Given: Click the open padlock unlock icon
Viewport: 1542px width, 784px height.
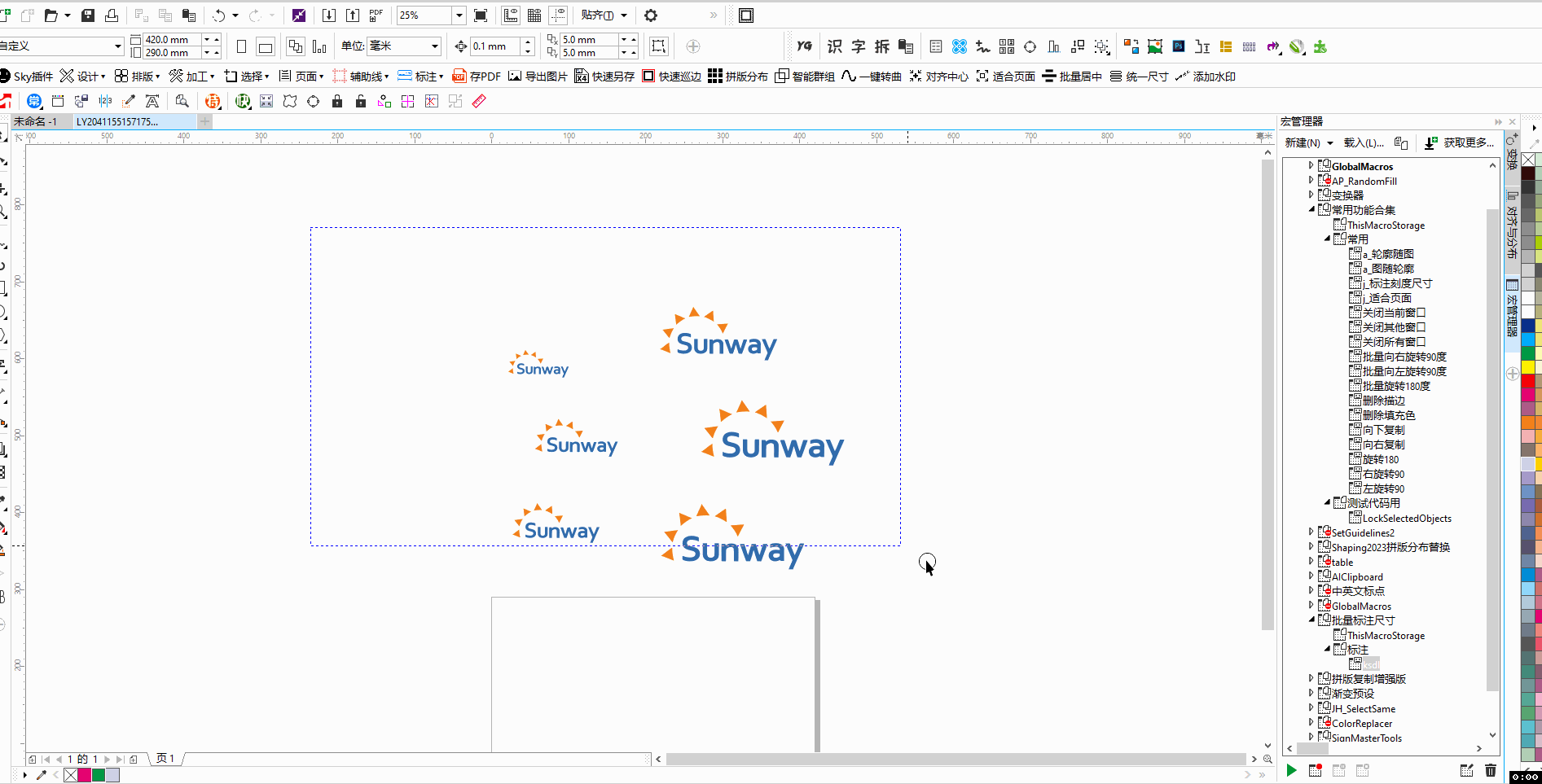Looking at the screenshot, I should (360, 101).
